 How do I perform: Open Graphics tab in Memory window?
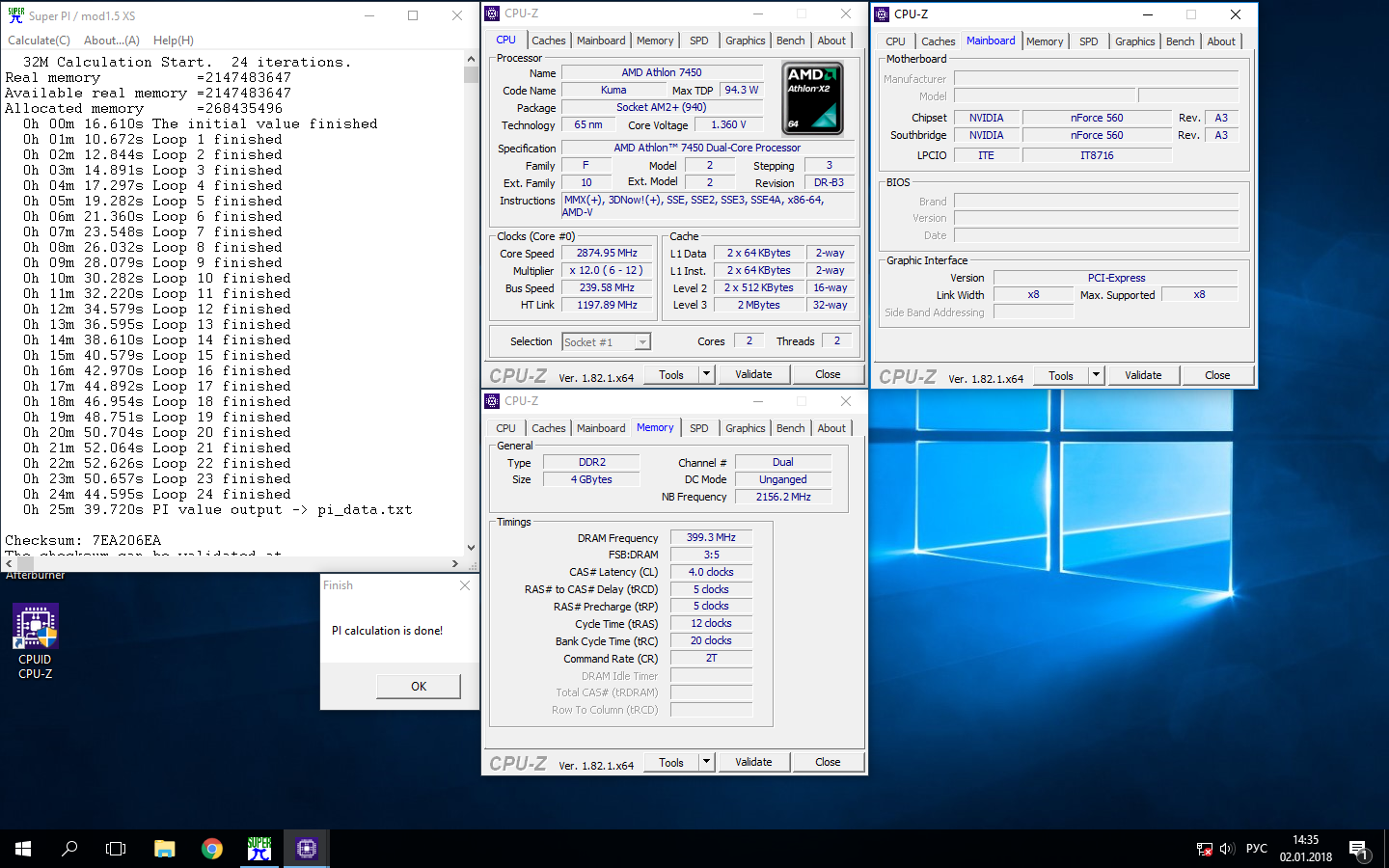coord(745,428)
